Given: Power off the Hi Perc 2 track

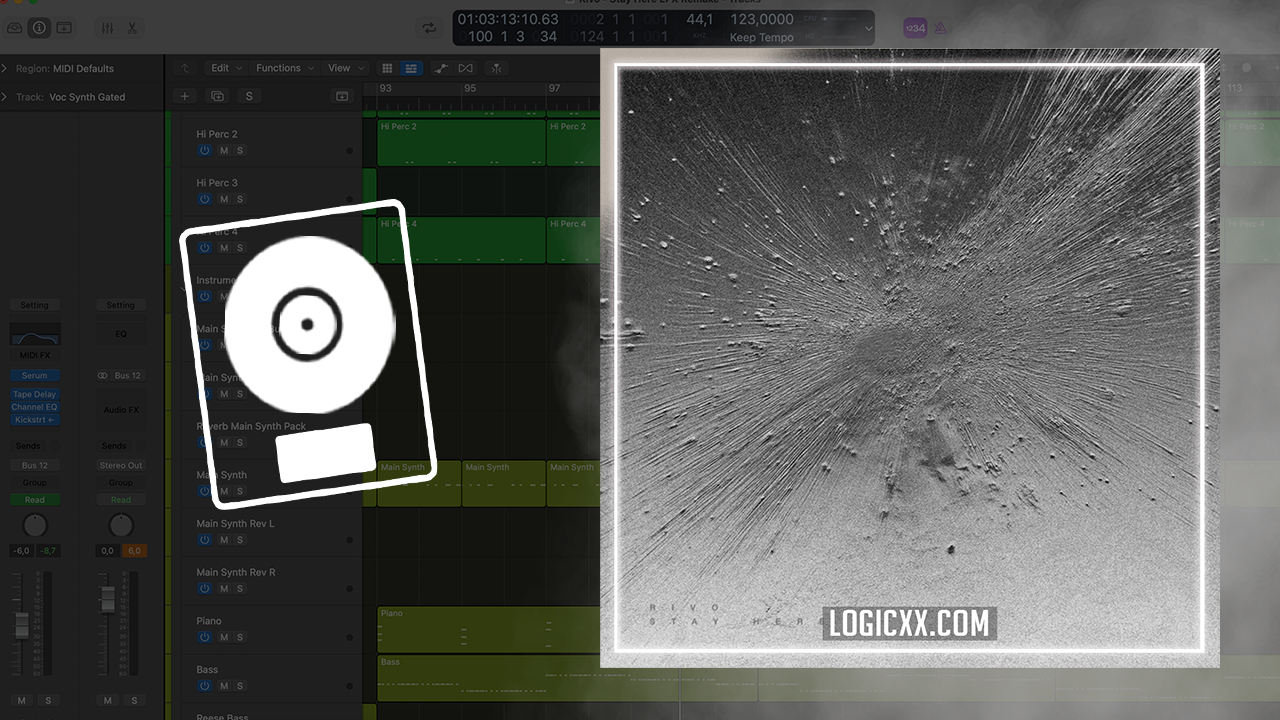Looking at the screenshot, I should [205, 150].
